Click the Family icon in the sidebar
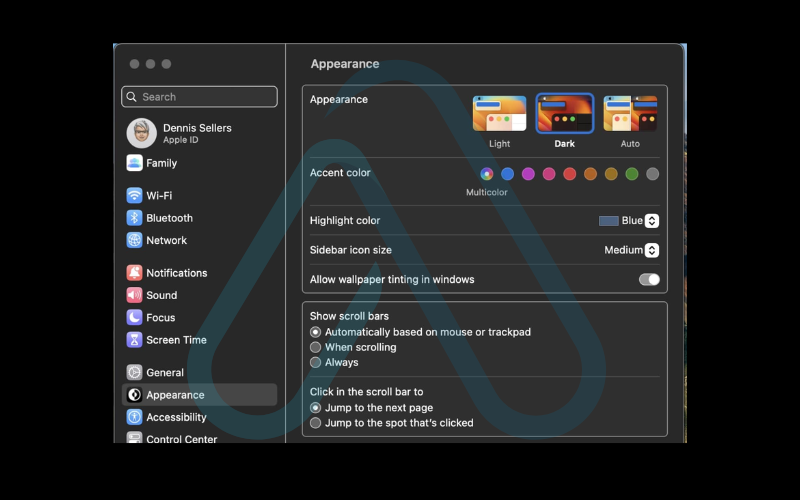 (x=134, y=163)
